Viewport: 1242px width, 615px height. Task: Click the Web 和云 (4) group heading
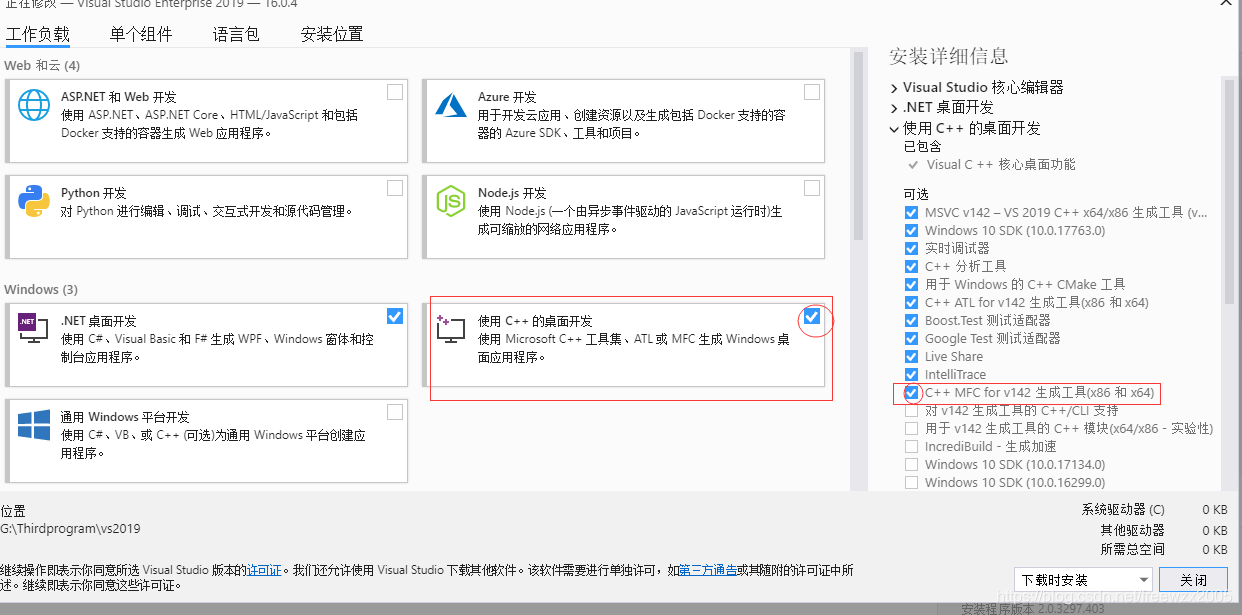(x=42, y=65)
